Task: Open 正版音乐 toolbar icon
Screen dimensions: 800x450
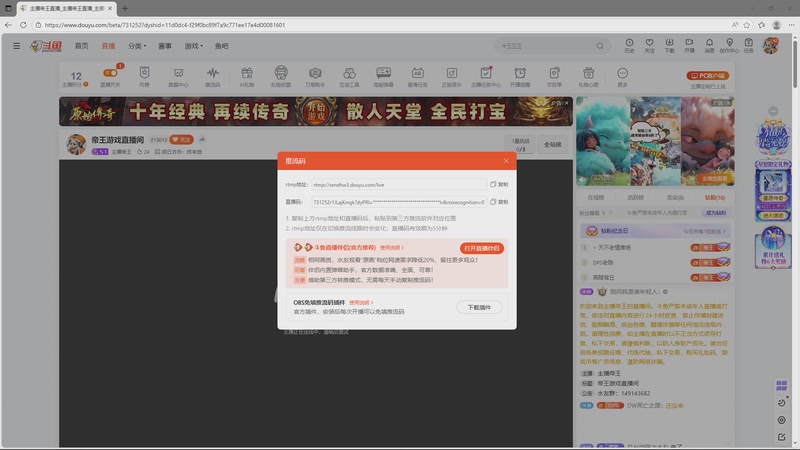Action: [452, 77]
